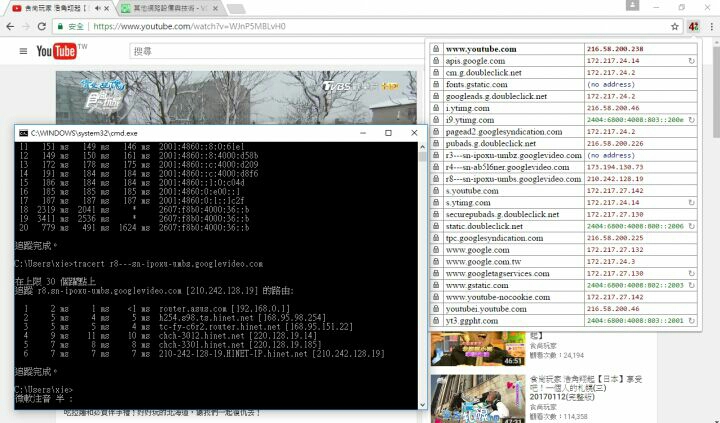Go back with the browser back arrow
This screenshot has width=720, height=423.
pyautogui.click(x=10, y=27)
